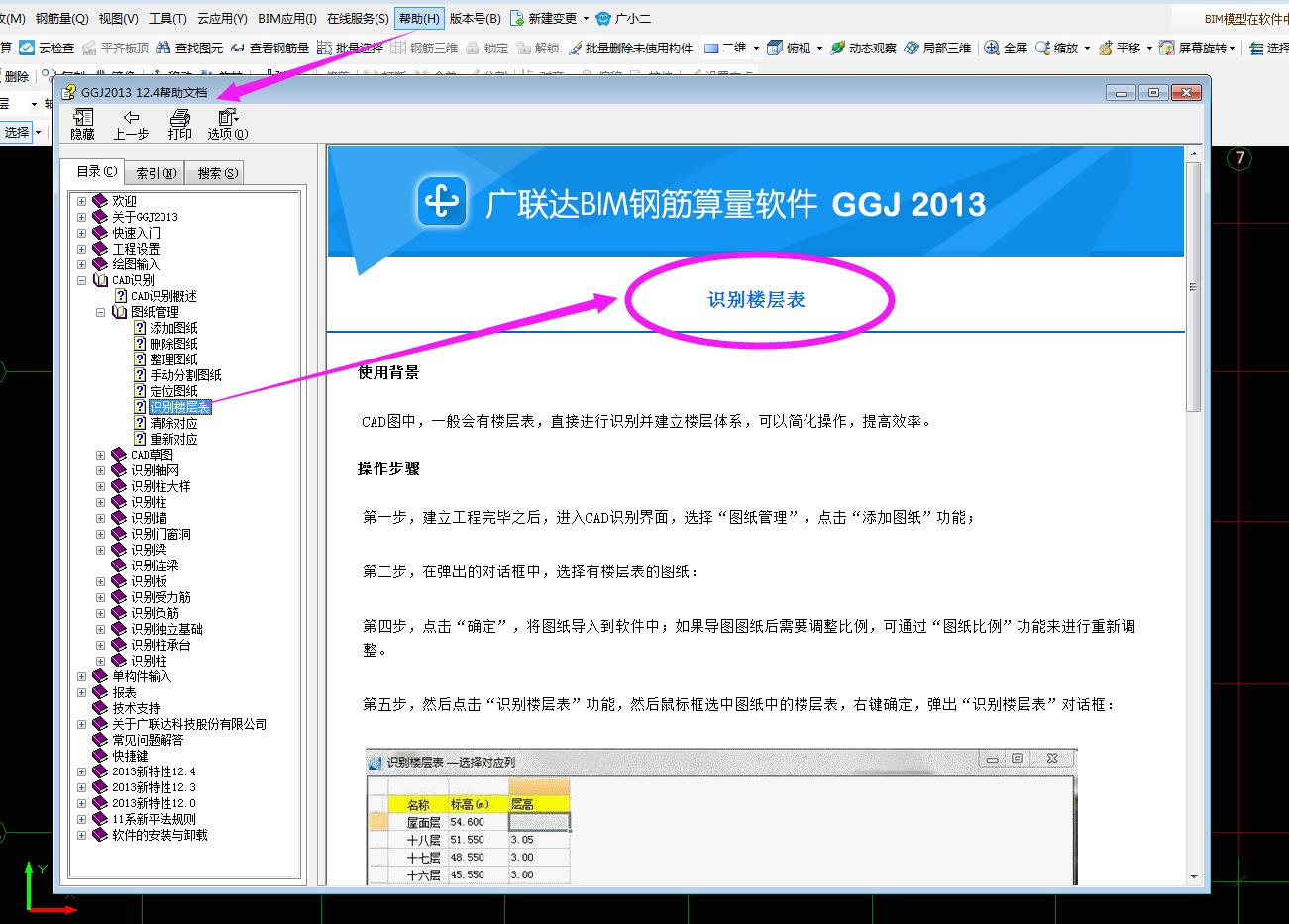1289x924 pixels.
Task: Click 批量删除未使用构件 toolbar icon
Action: pos(574,48)
